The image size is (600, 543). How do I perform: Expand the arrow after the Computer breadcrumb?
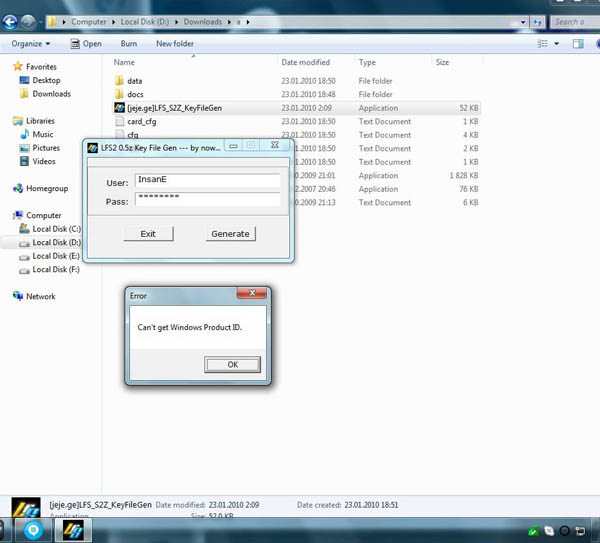114,22
